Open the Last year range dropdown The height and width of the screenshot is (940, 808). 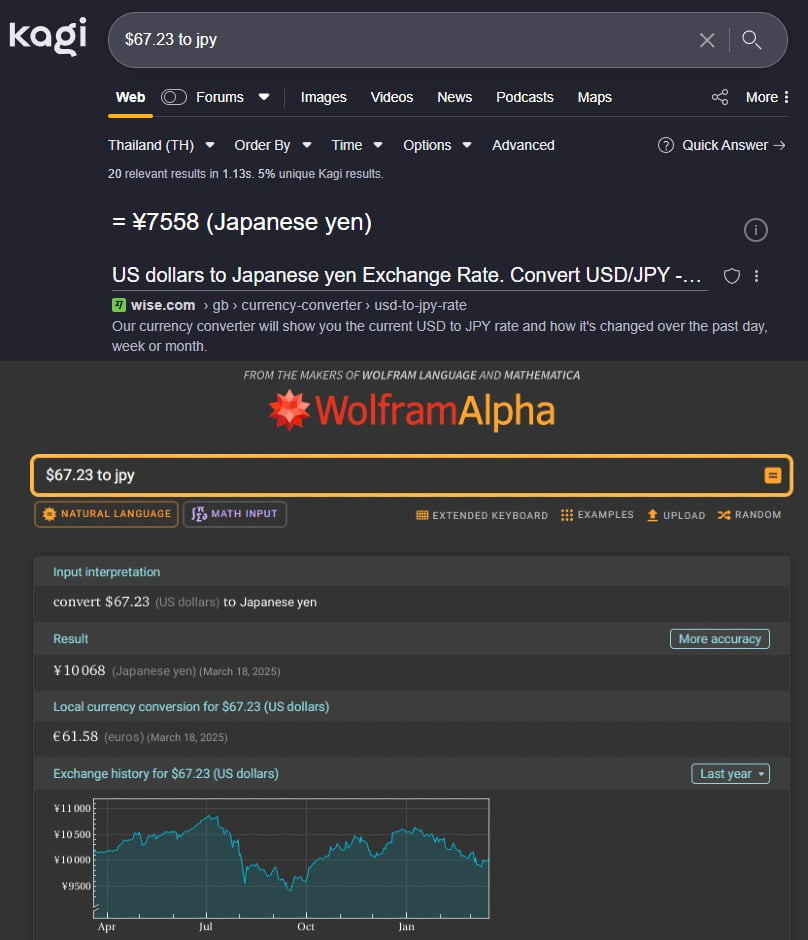[730, 773]
